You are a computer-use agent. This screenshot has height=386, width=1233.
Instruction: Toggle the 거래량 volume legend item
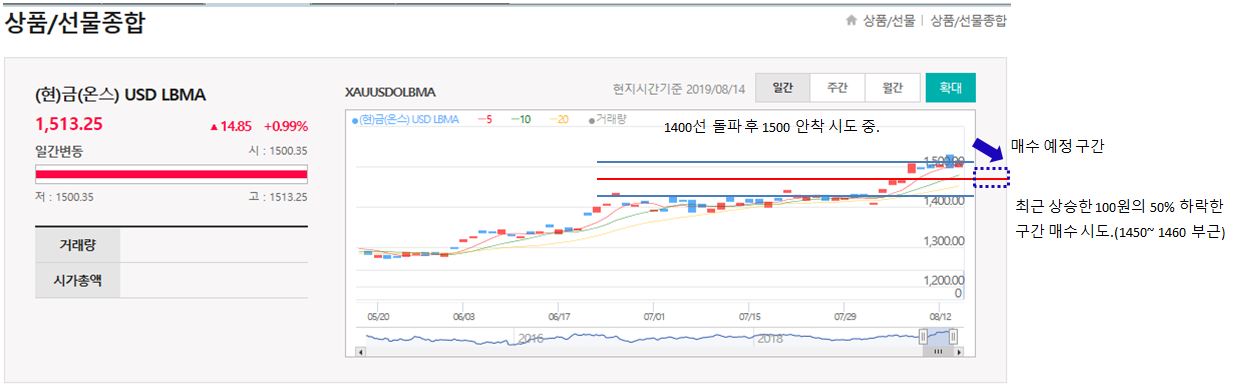pyautogui.click(x=608, y=119)
